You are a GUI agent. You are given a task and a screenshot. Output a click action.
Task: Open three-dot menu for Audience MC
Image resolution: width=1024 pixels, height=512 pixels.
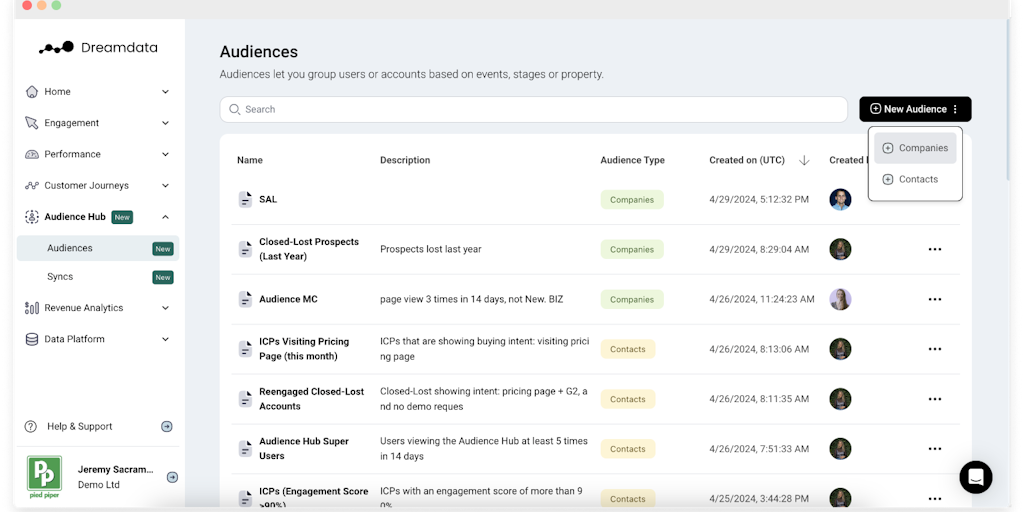pos(934,299)
